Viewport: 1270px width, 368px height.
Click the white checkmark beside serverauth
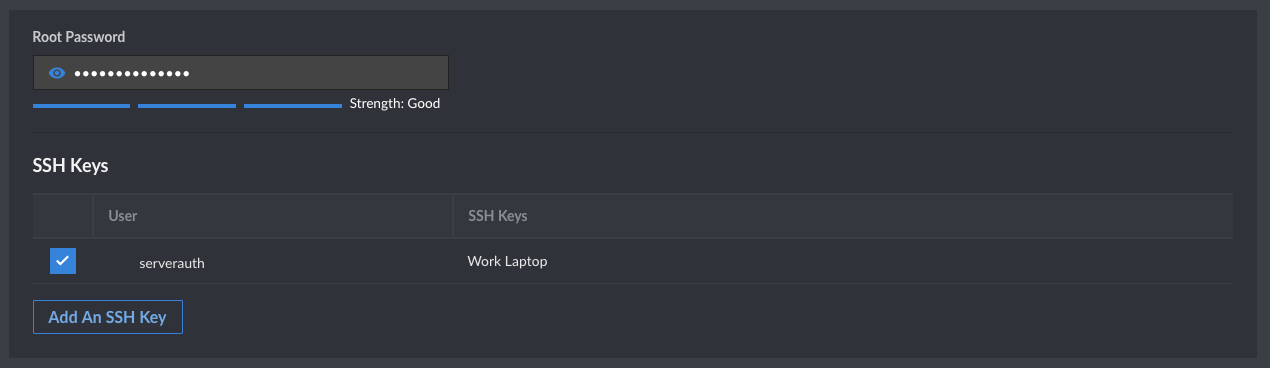tap(63, 261)
